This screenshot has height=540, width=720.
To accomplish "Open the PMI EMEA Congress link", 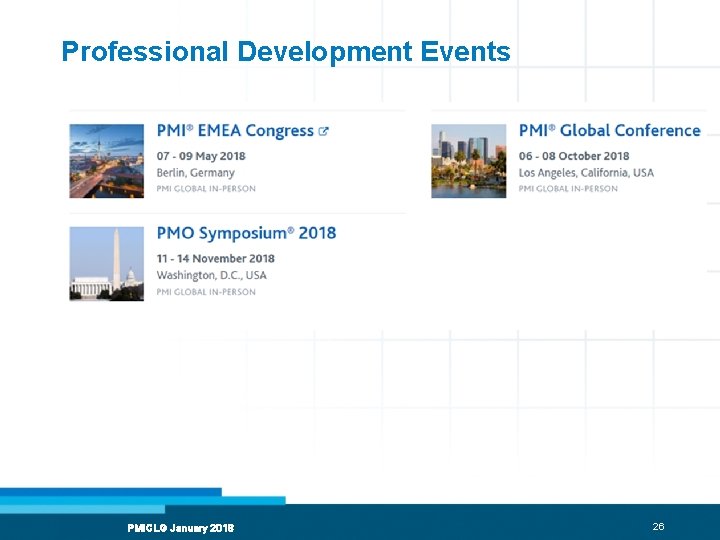I will pos(235,131).
